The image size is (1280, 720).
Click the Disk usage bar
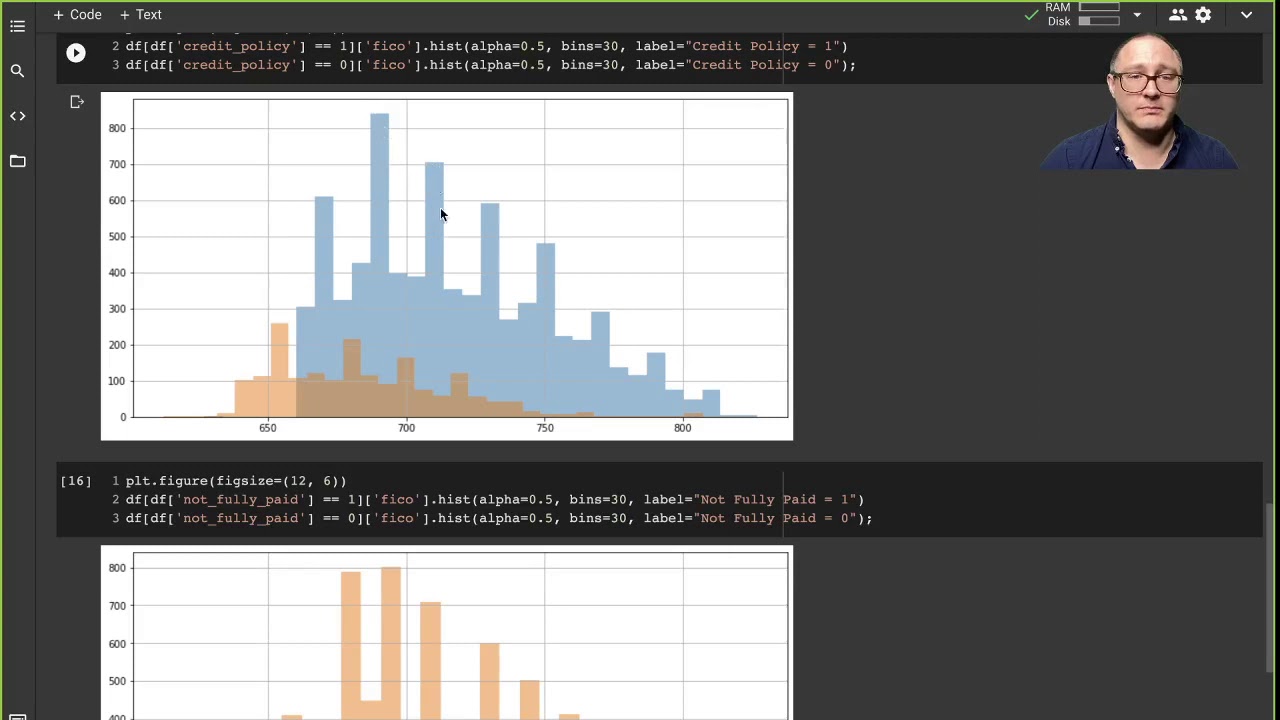1099,21
